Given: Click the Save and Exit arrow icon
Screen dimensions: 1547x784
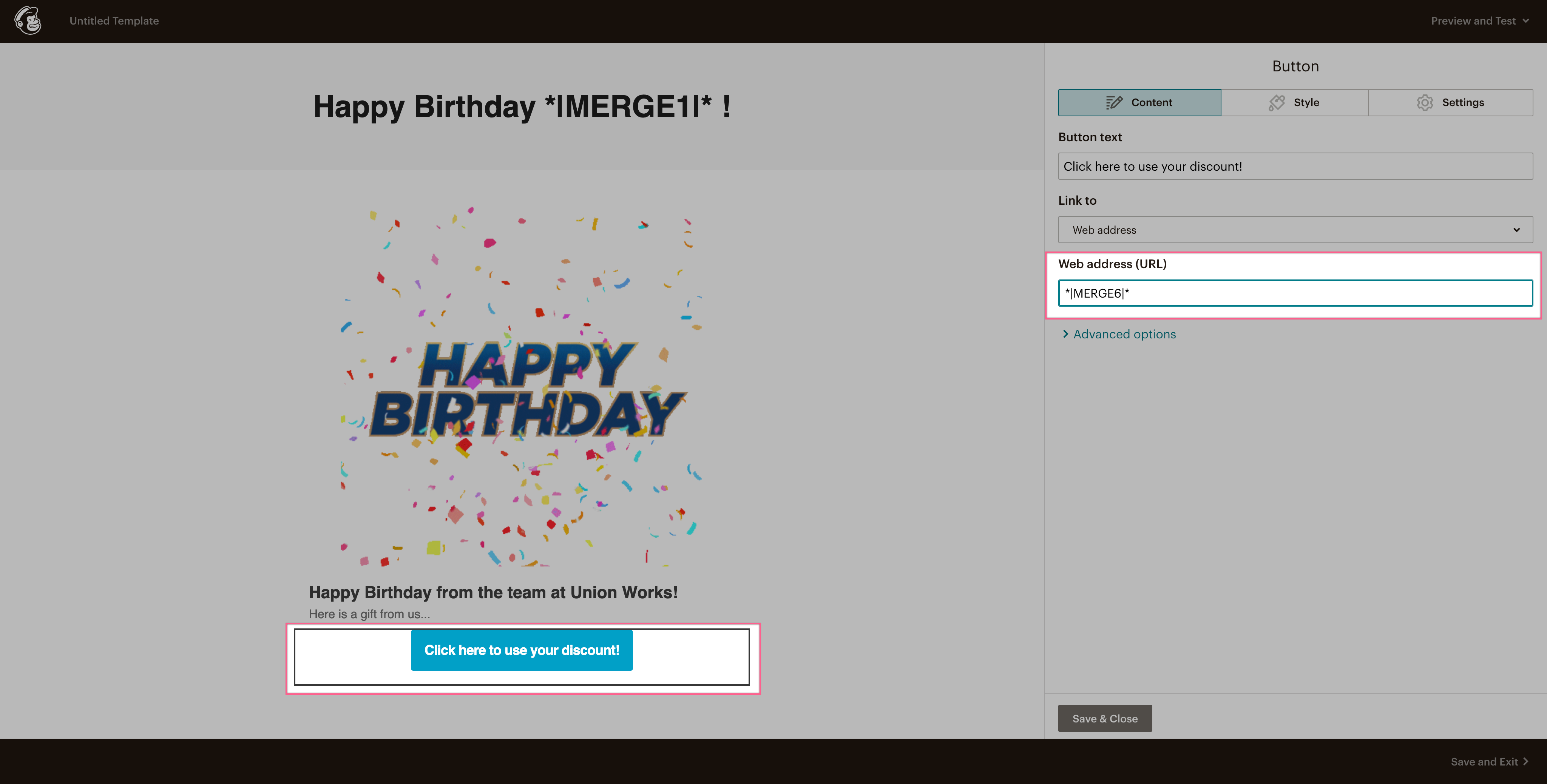Looking at the screenshot, I should coord(1526,761).
